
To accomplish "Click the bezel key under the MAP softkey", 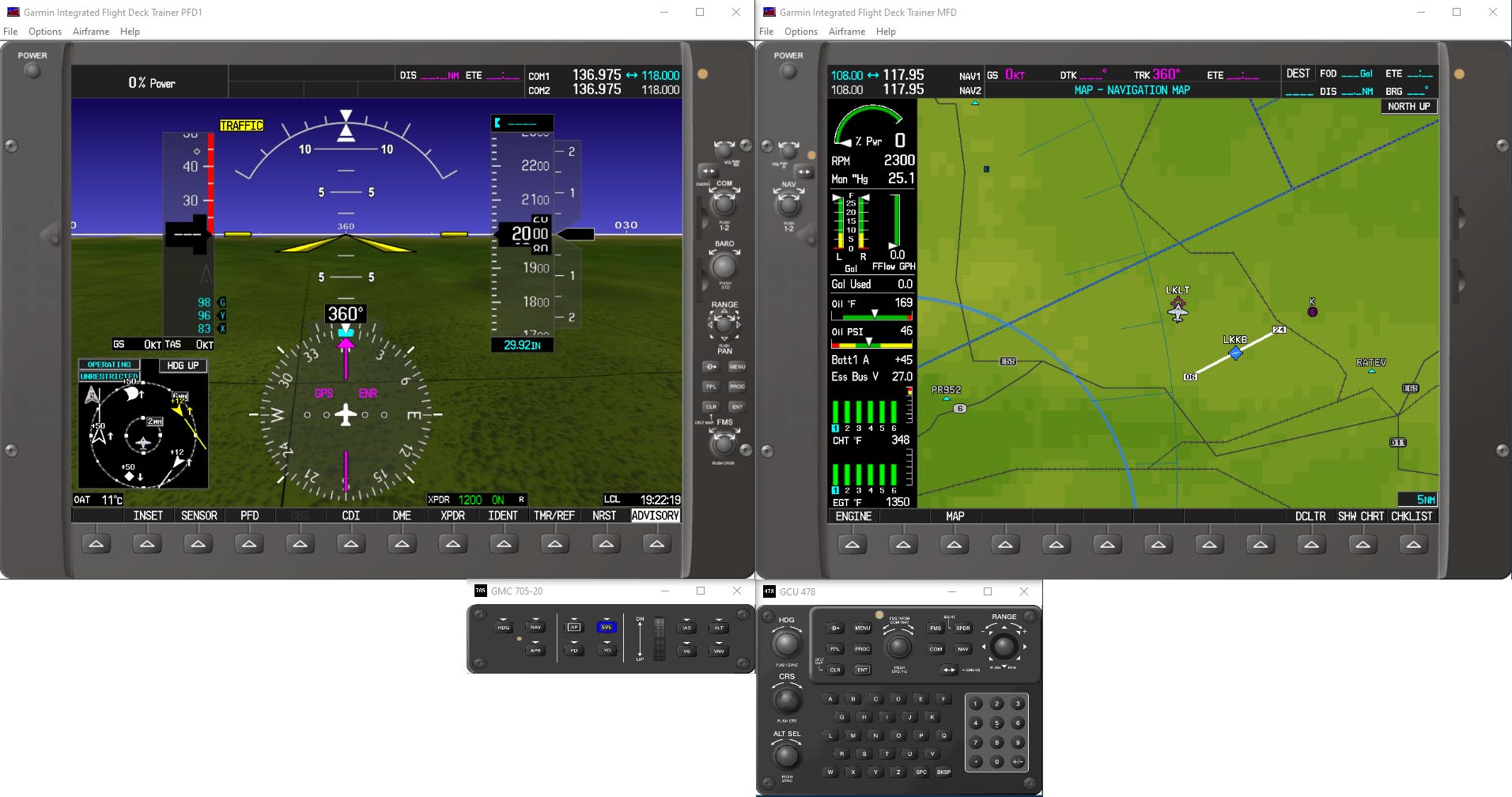I will (954, 545).
